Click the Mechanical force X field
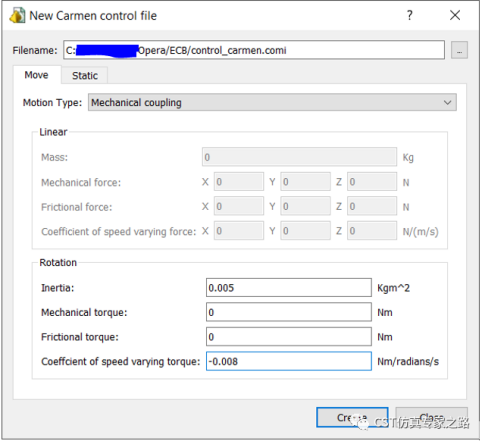The width and height of the screenshot is (486, 445). 239,182
